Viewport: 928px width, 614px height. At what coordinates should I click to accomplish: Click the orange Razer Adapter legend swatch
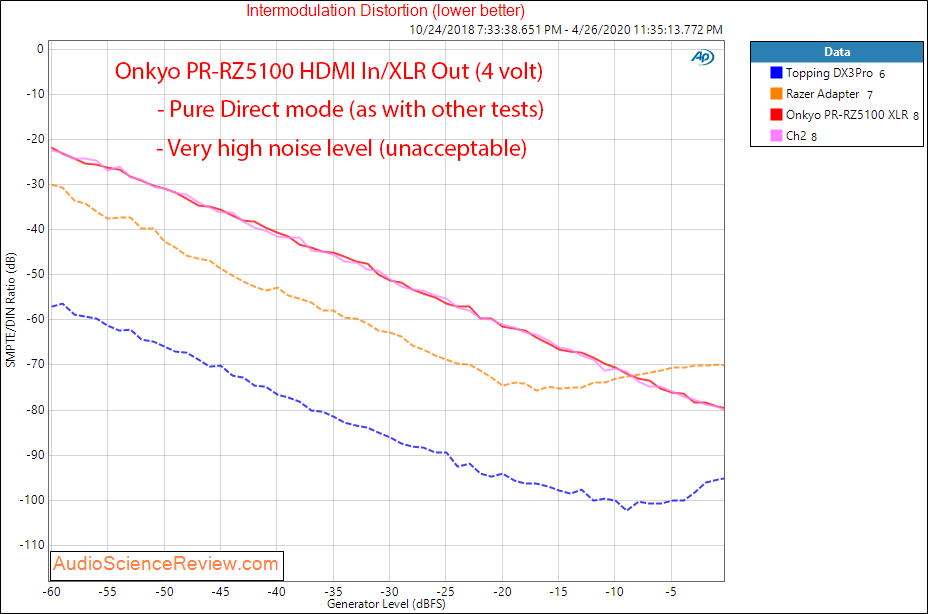pos(776,94)
